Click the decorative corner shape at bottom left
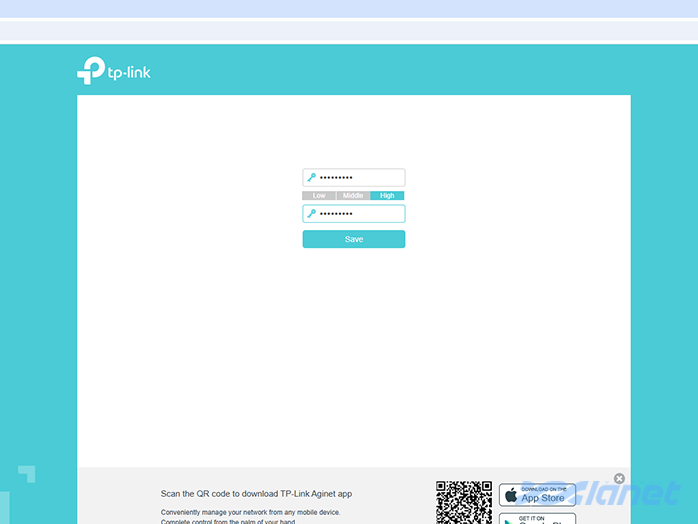The width and height of the screenshot is (698, 524). (27, 473)
